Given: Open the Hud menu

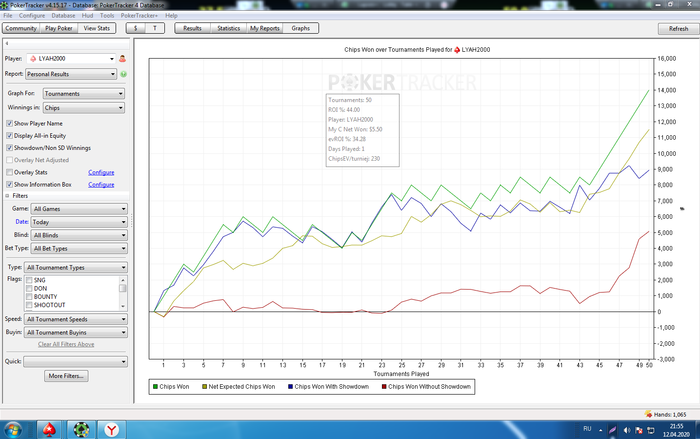Looking at the screenshot, I should [88, 15].
